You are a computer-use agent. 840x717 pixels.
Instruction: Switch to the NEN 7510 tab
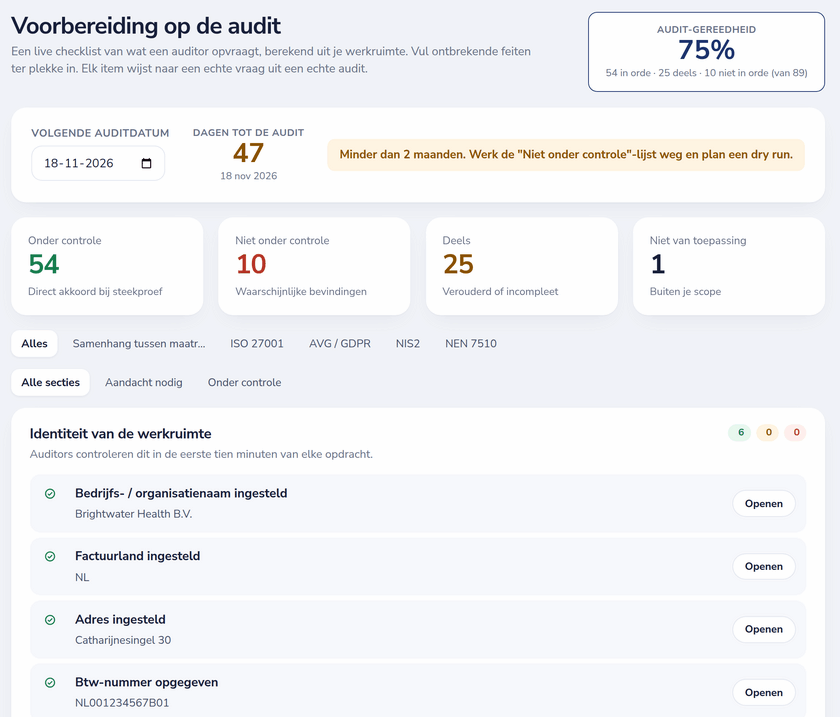471,343
